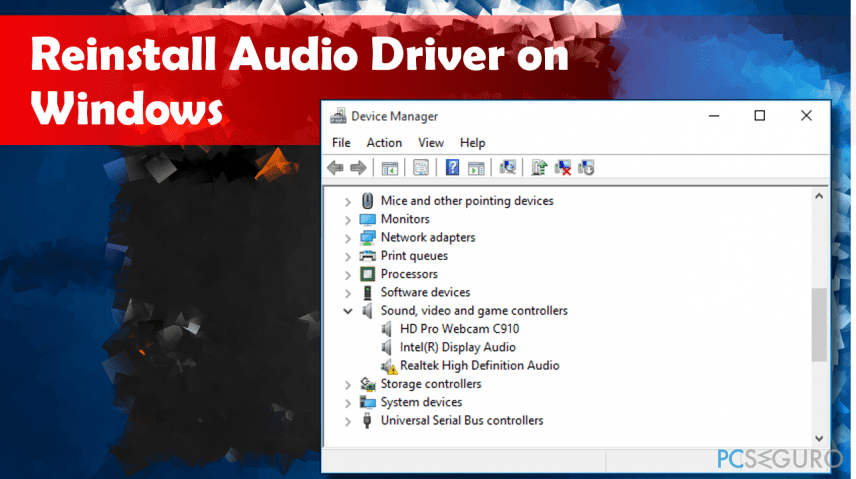This screenshot has height=479, width=856.
Task: Minimize the Device Manager window
Action: pyautogui.click(x=714, y=116)
